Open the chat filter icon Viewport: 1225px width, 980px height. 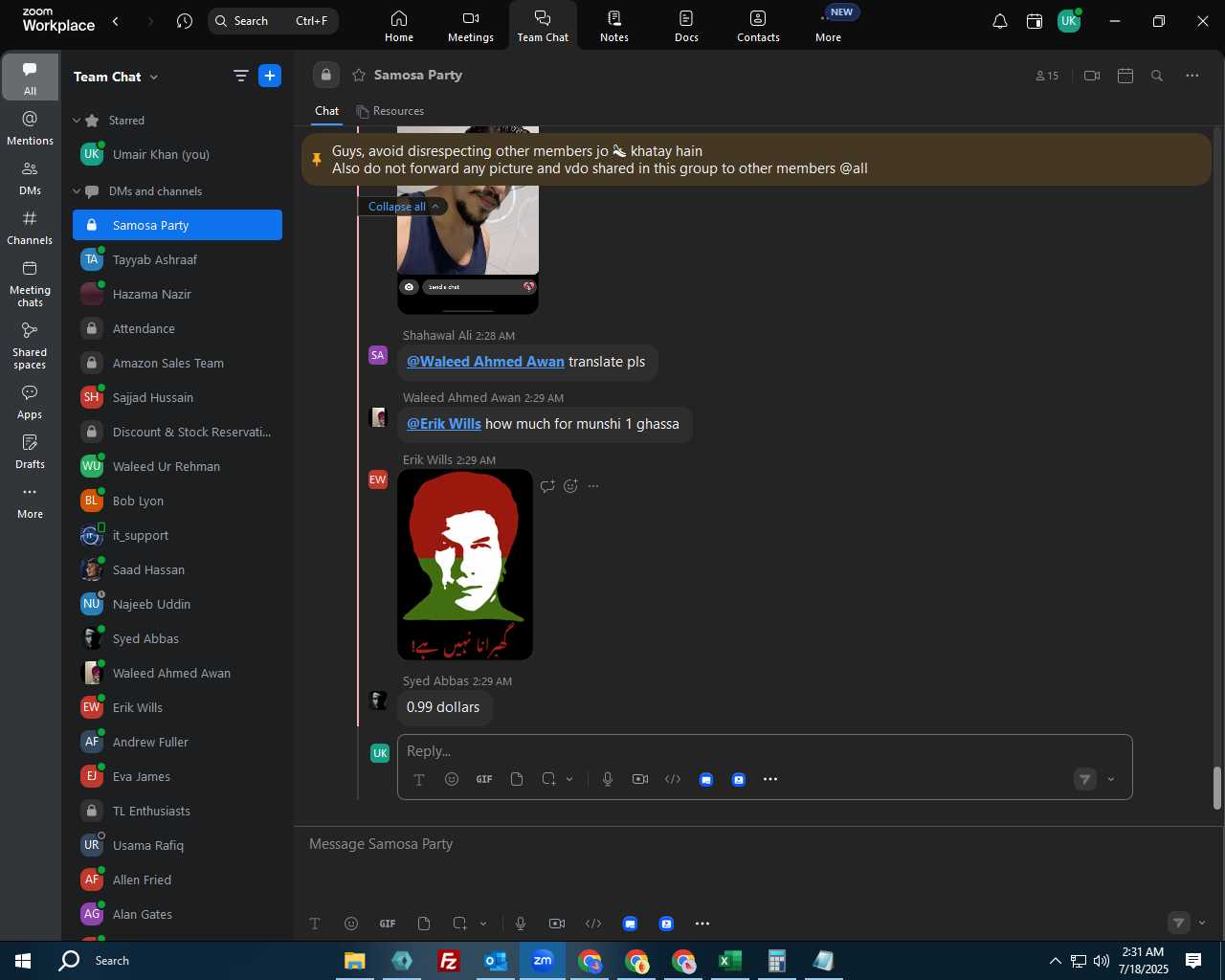coord(241,76)
